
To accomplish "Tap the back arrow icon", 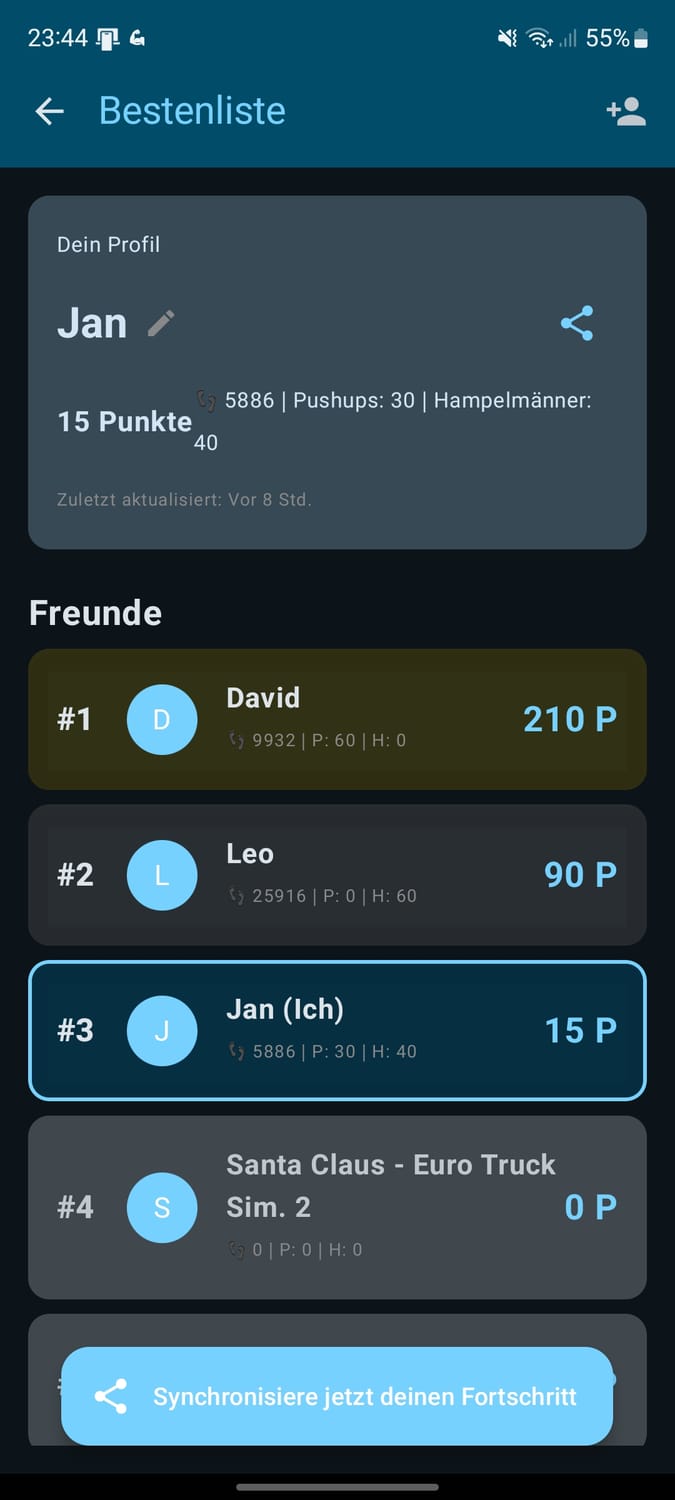I will (x=49, y=111).
